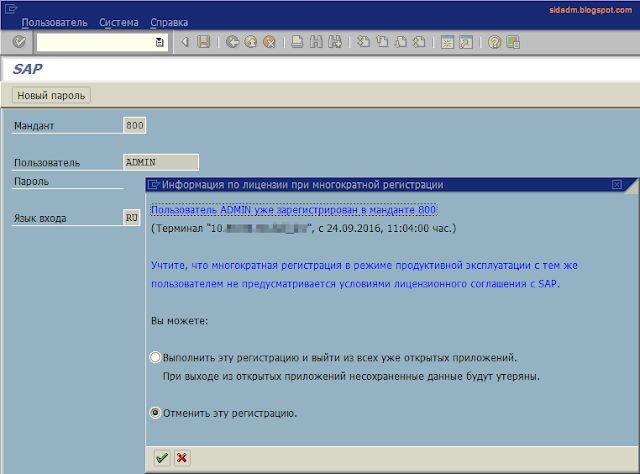Open the command field history dropdown
Viewport: 640px width, 474px height.
point(160,42)
